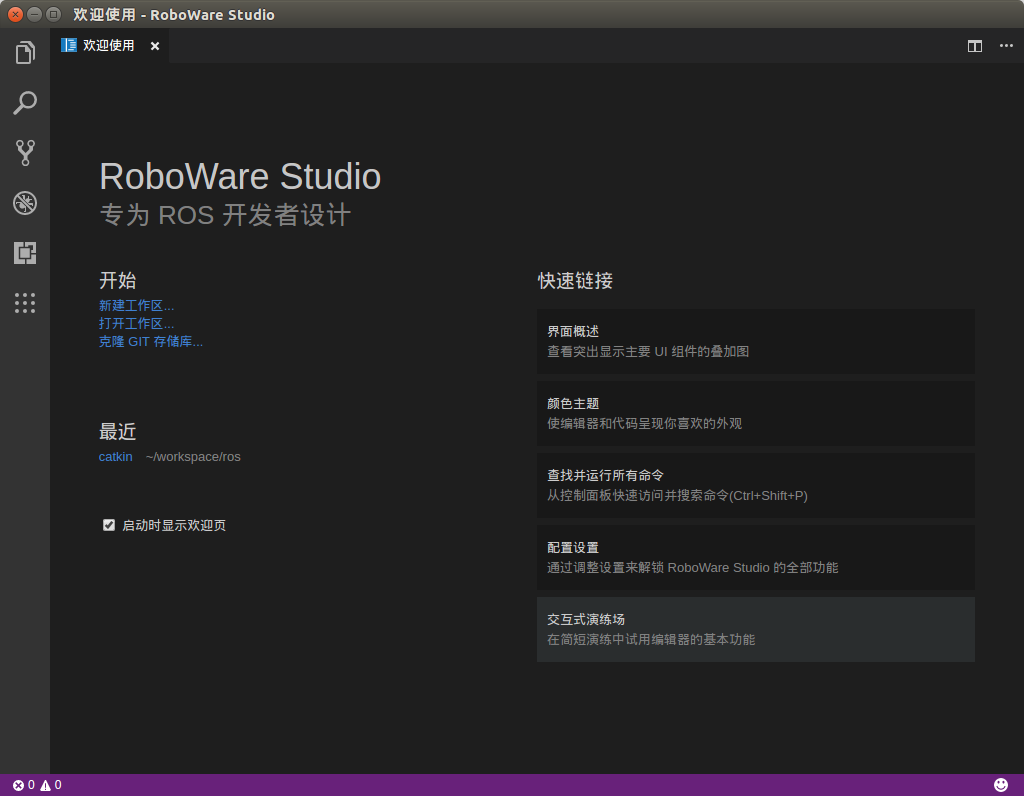This screenshot has width=1024, height=796.
Task: Click the split editor icon
Action: (974, 46)
